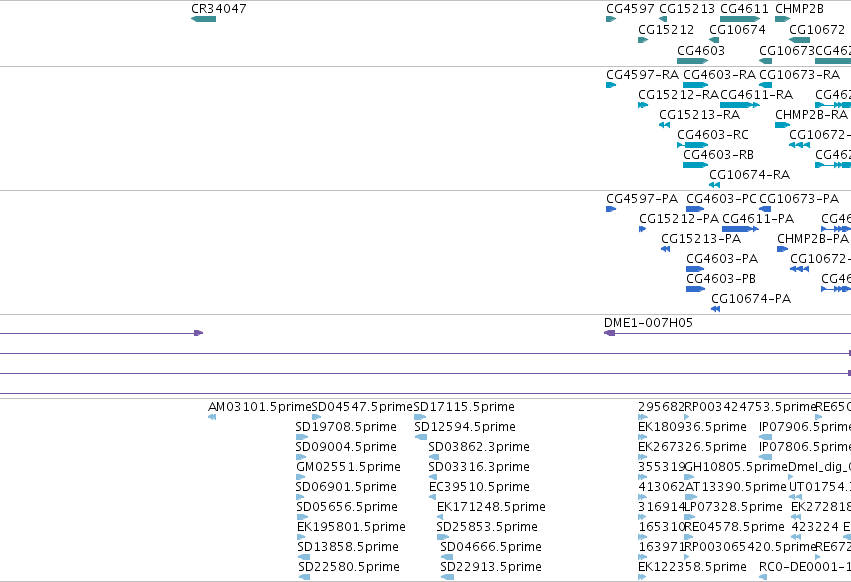Open the CG4597-RA transcript label

pos(643,74)
